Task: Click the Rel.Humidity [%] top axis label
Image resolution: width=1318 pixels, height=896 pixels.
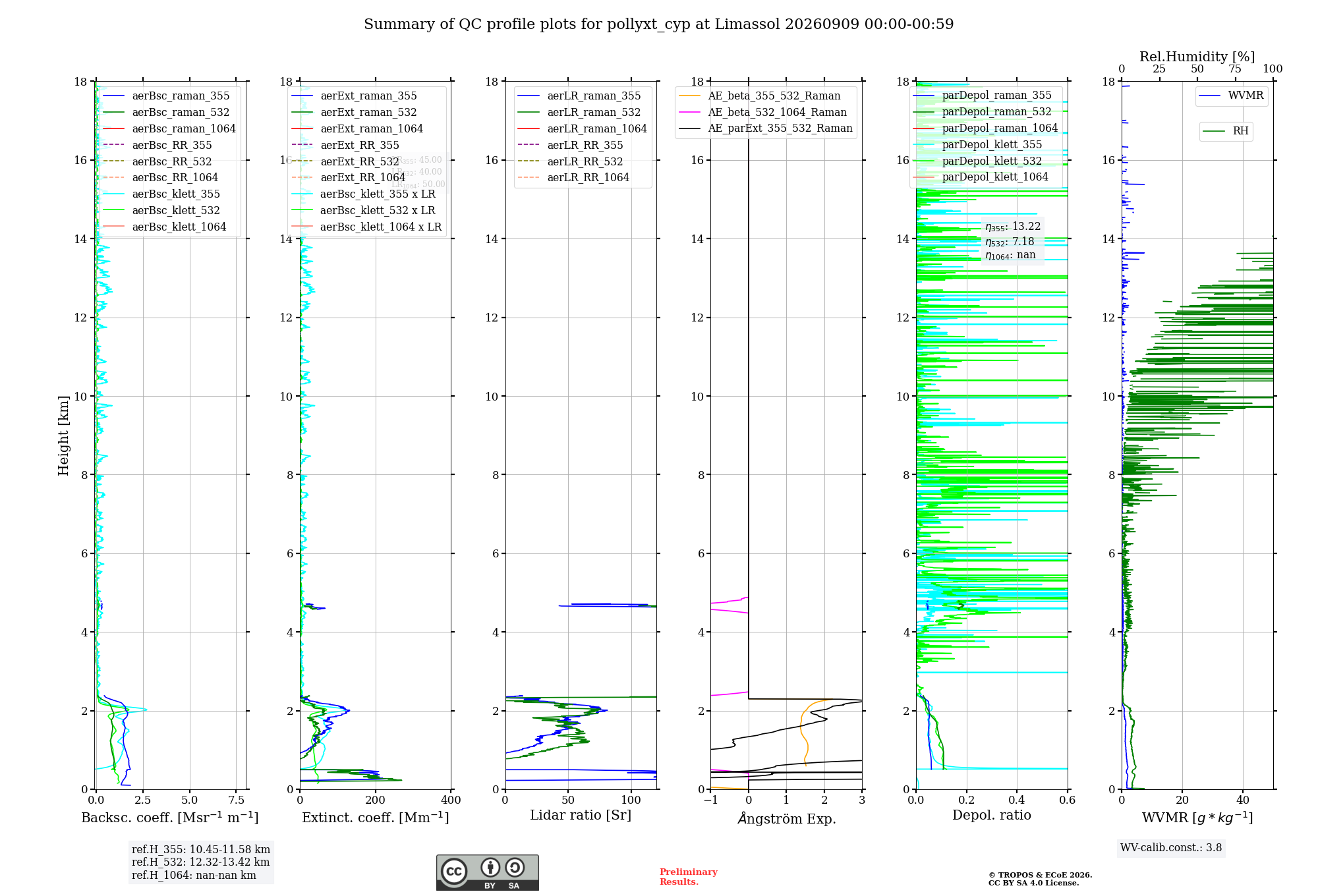Action: tap(1197, 57)
